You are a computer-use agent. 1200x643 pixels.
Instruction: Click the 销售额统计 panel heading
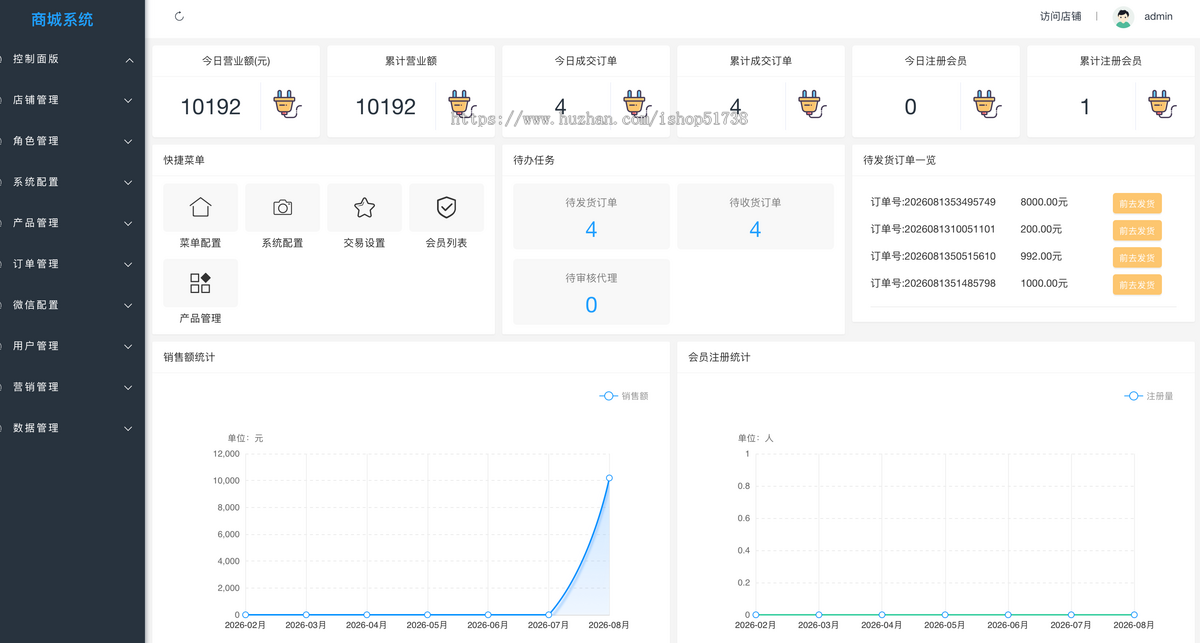[189, 357]
